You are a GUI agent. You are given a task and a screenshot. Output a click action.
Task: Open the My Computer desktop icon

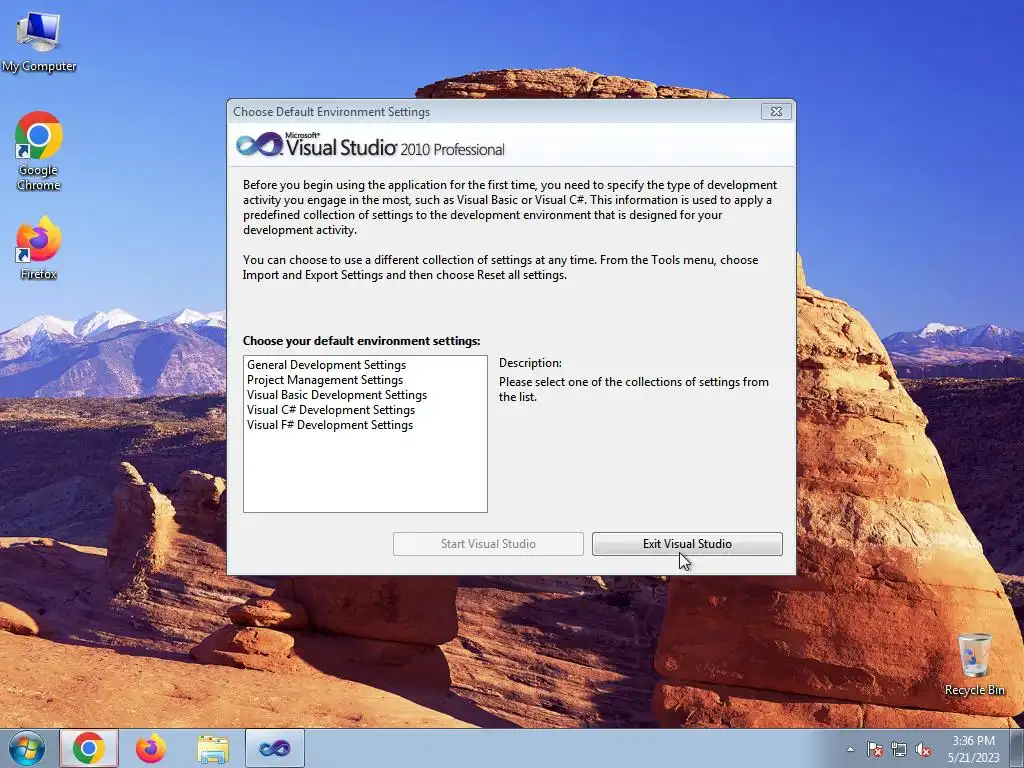pyautogui.click(x=39, y=42)
